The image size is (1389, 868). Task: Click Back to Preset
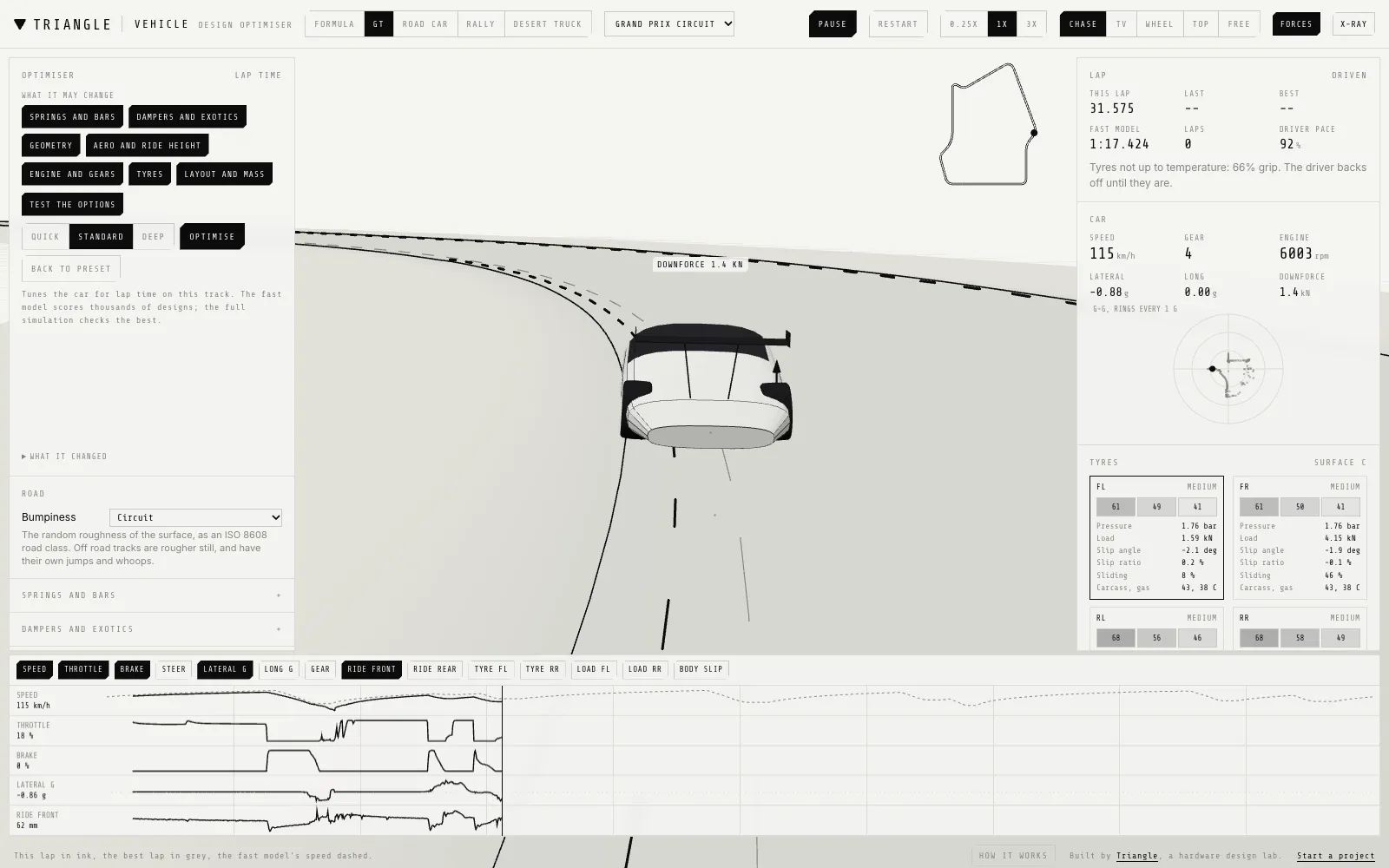click(x=71, y=269)
